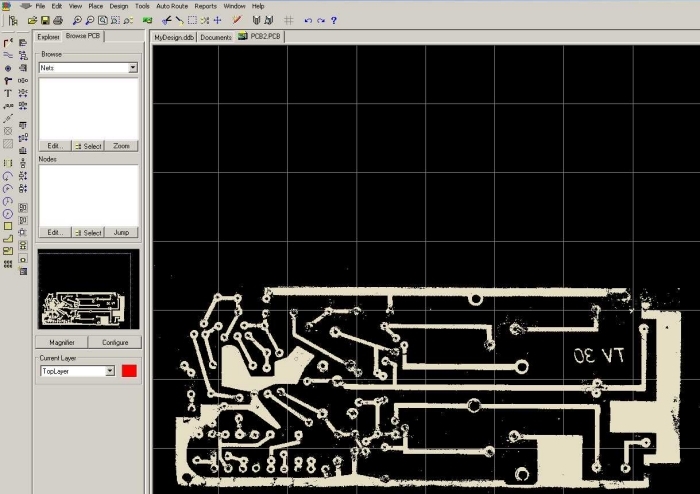The width and height of the screenshot is (700, 494).
Task: Click the Configure button
Action: point(114,342)
